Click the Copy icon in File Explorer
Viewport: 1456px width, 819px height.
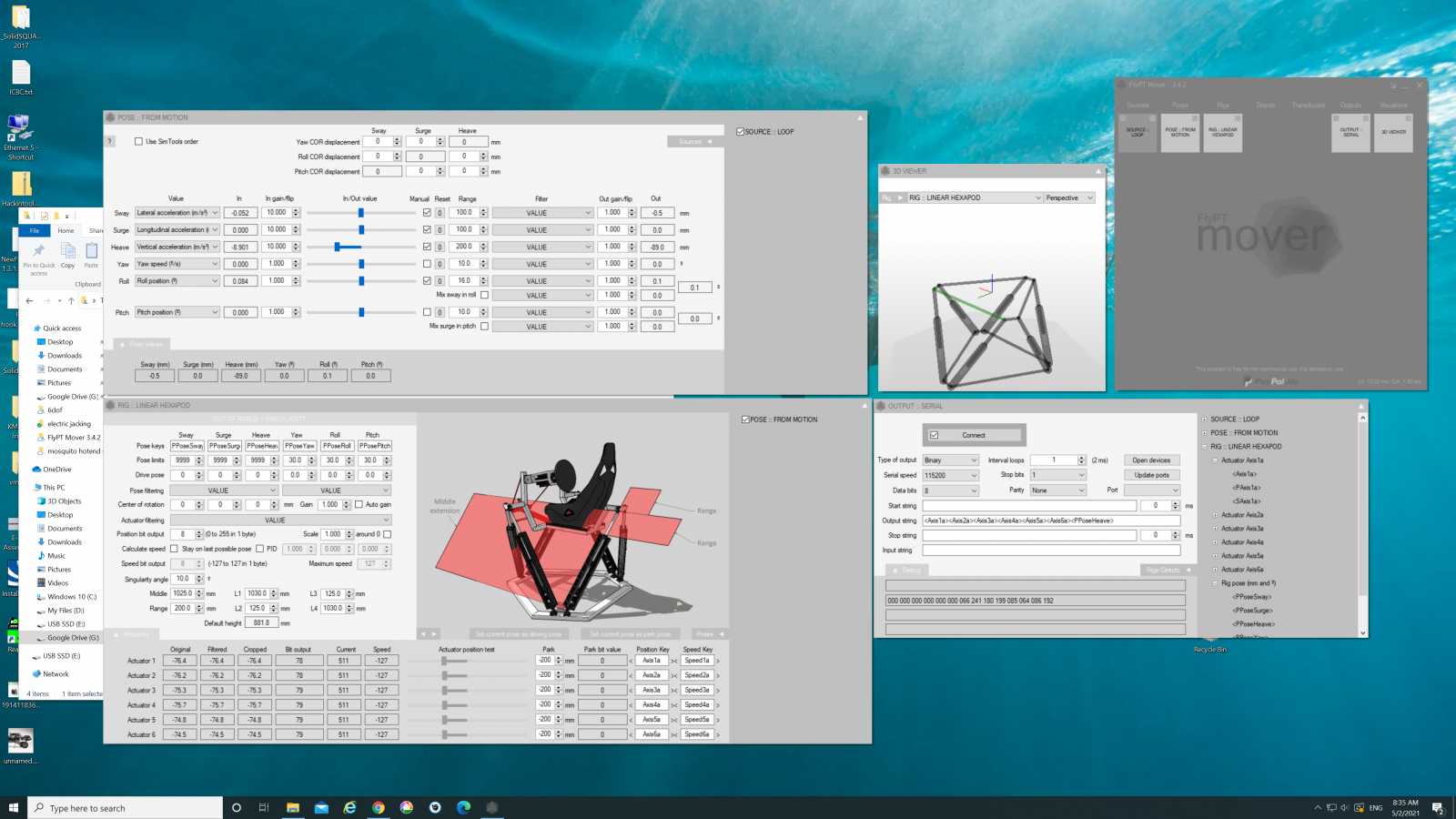click(x=68, y=255)
